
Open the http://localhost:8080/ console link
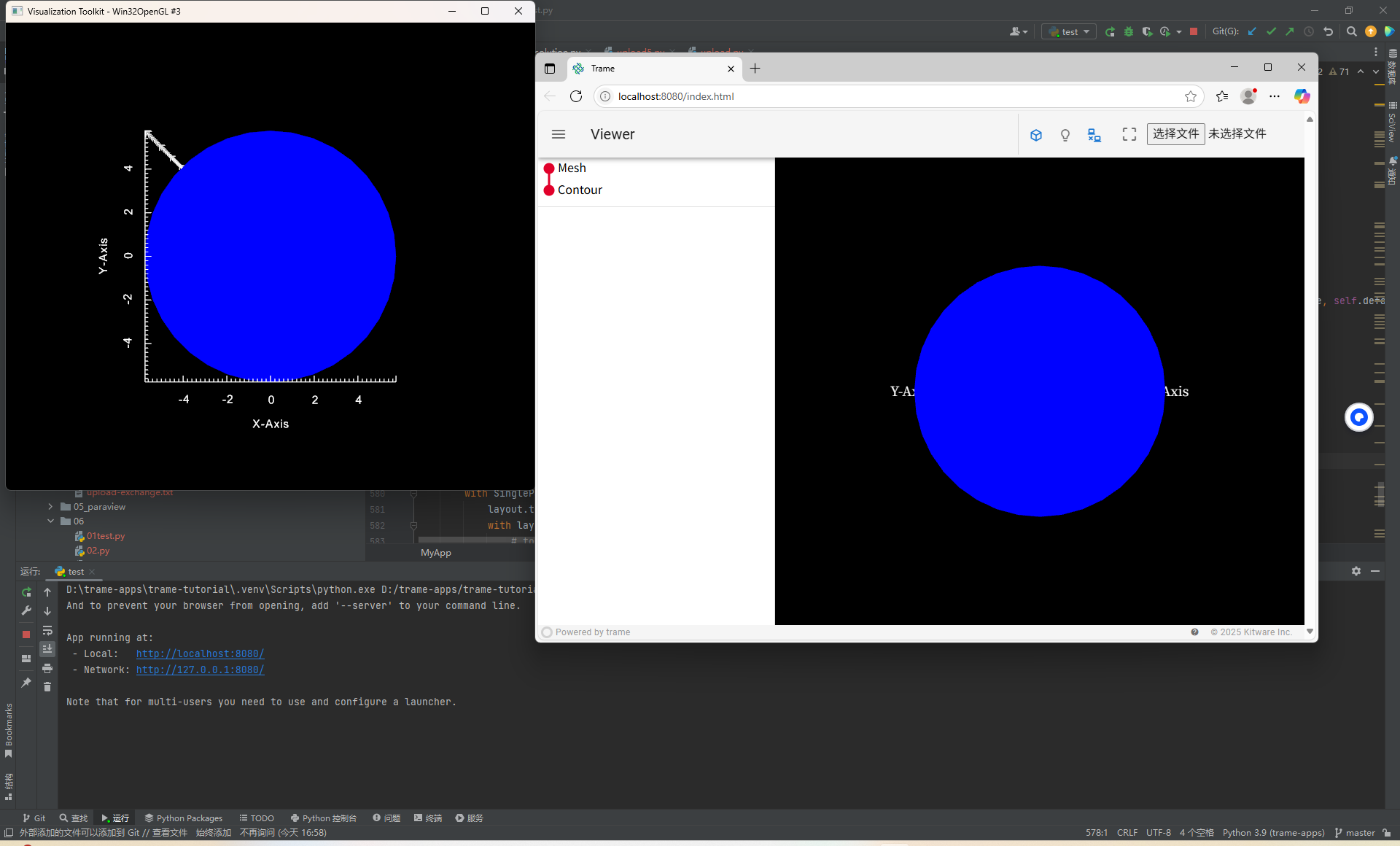tap(200, 654)
